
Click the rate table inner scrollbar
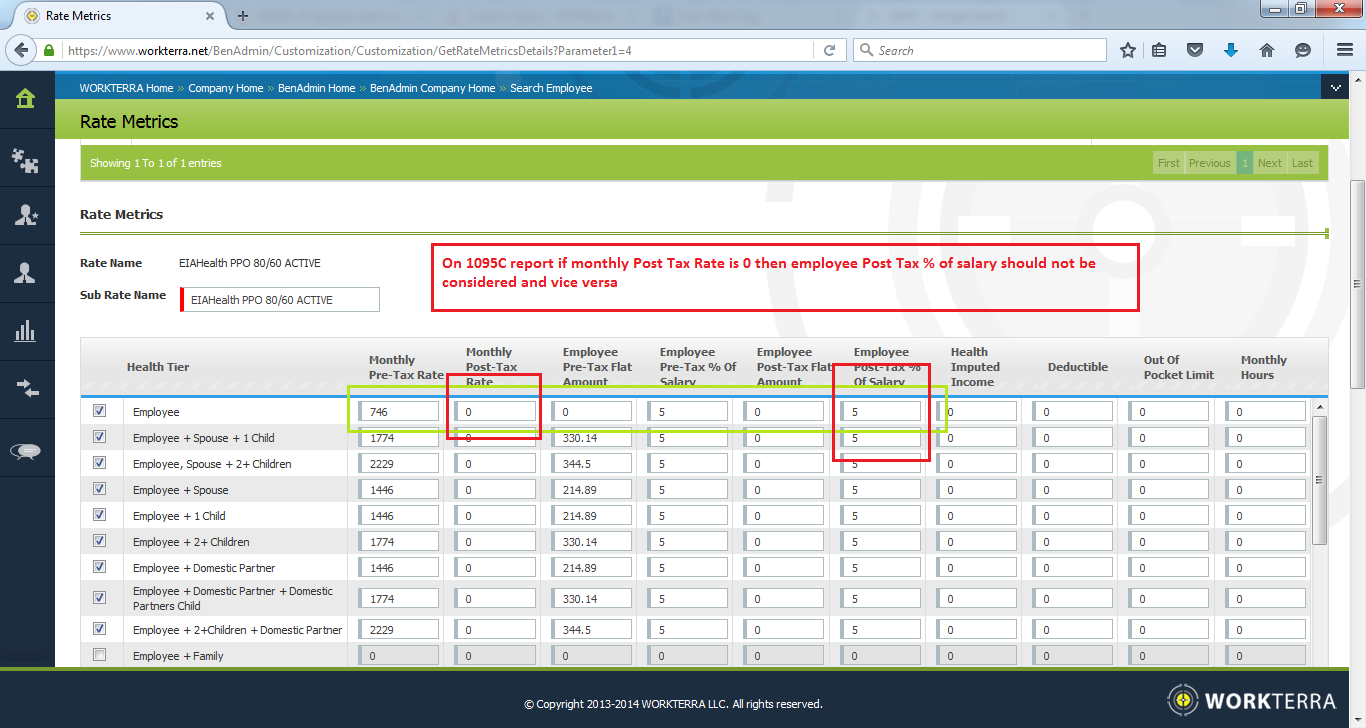coord(1319,480)
